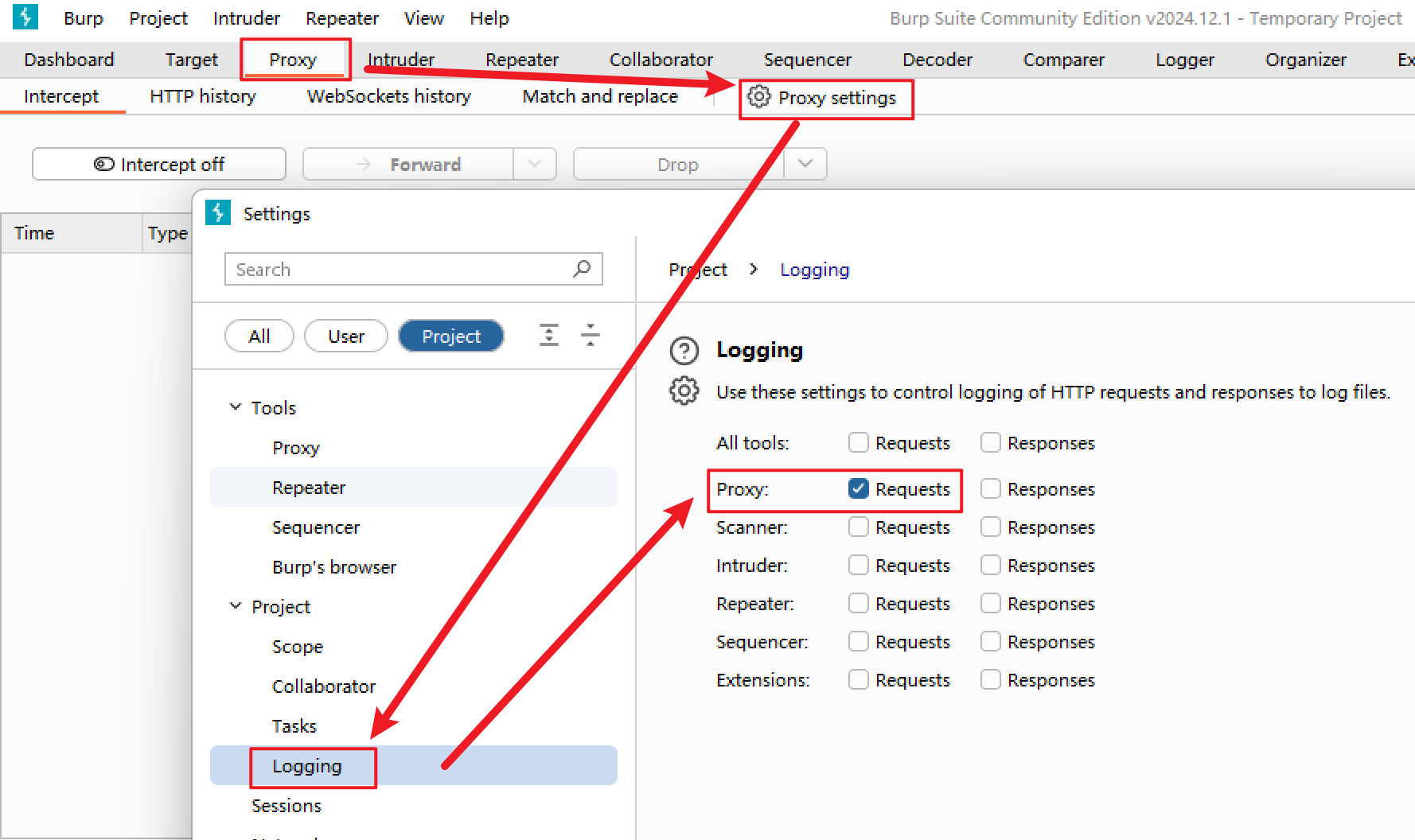Switch to the Collaborator tab

(x=661, y=60)
